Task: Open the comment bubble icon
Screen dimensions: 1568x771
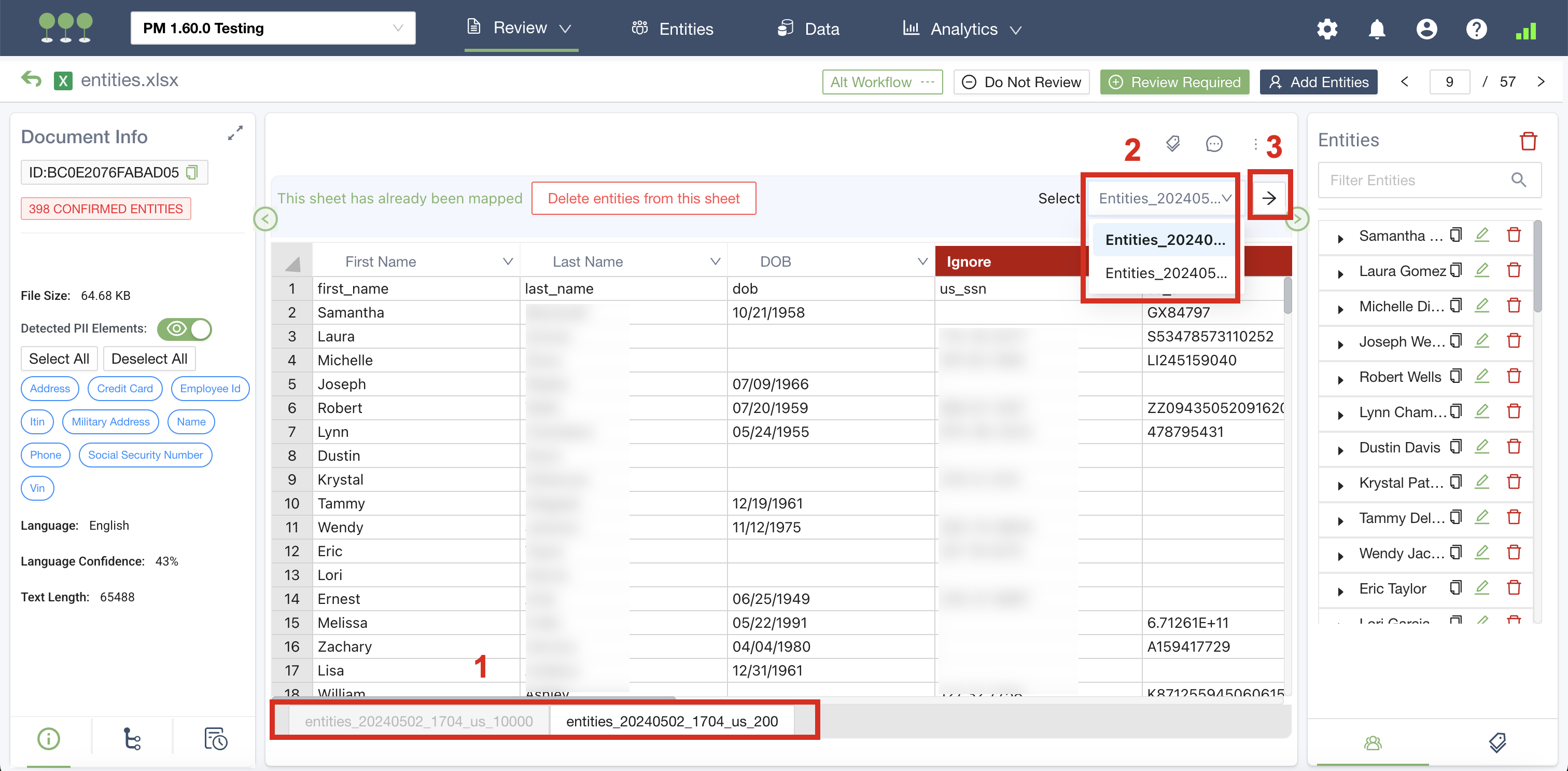Action: click(1214, 144)
